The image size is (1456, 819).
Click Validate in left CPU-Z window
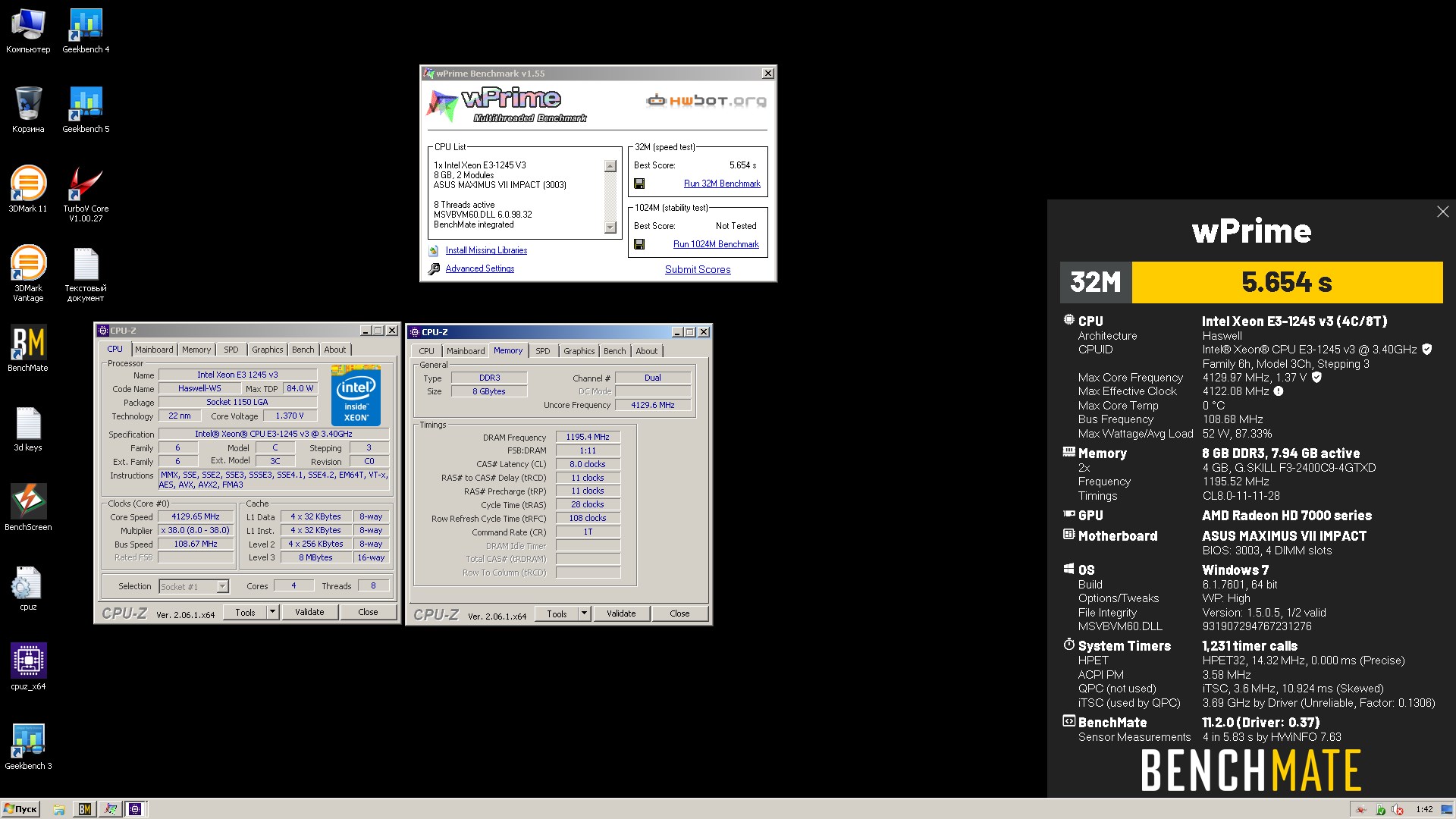pyautogui.click(x=309, y=612)
